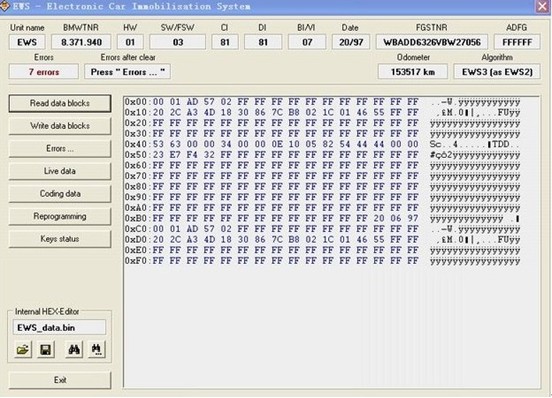
Task: Click the Odometer 153517 km field
Action: [413, 72]
